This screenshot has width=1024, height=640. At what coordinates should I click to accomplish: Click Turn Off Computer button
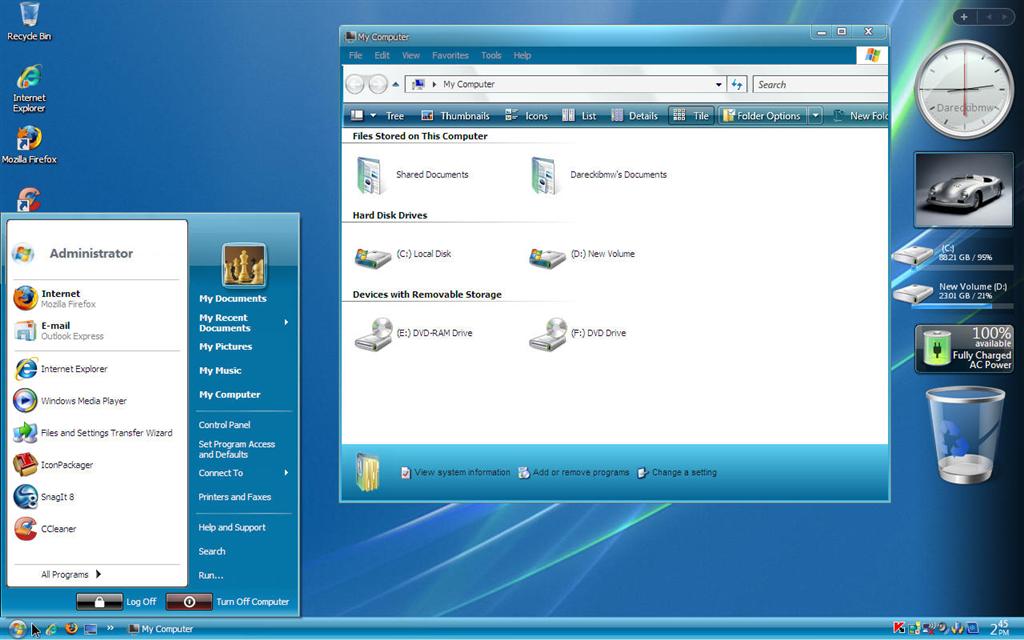click(x=228, y=601)
